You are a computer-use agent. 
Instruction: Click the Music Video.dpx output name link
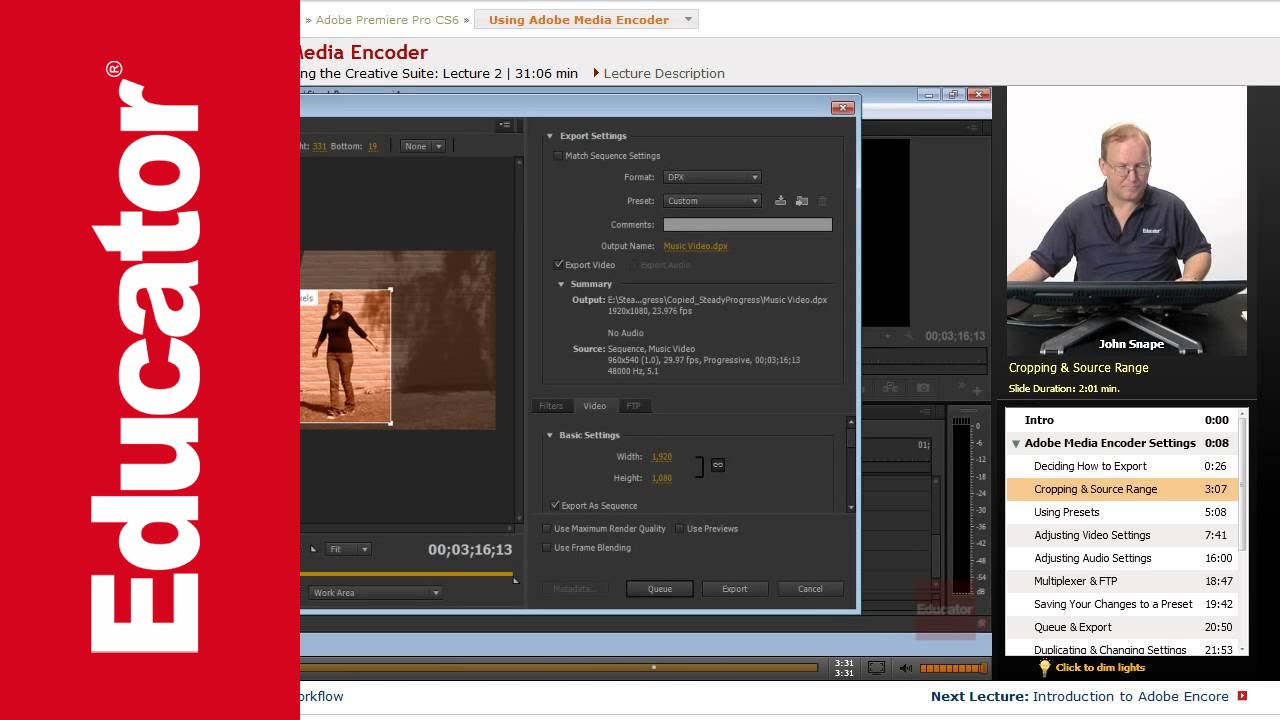tap(695, 246)
